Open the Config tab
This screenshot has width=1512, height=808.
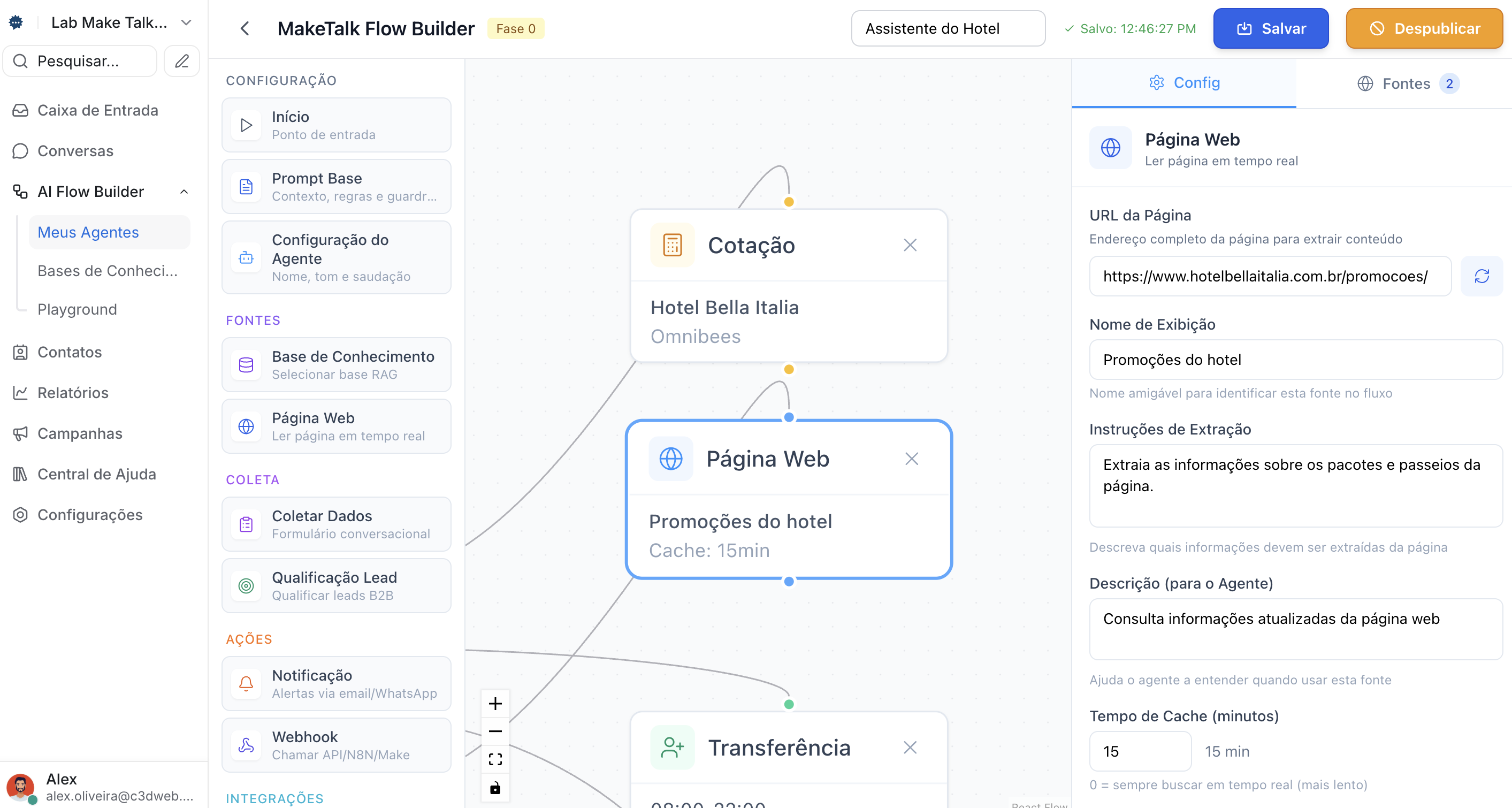click(x=1184, y=83)
